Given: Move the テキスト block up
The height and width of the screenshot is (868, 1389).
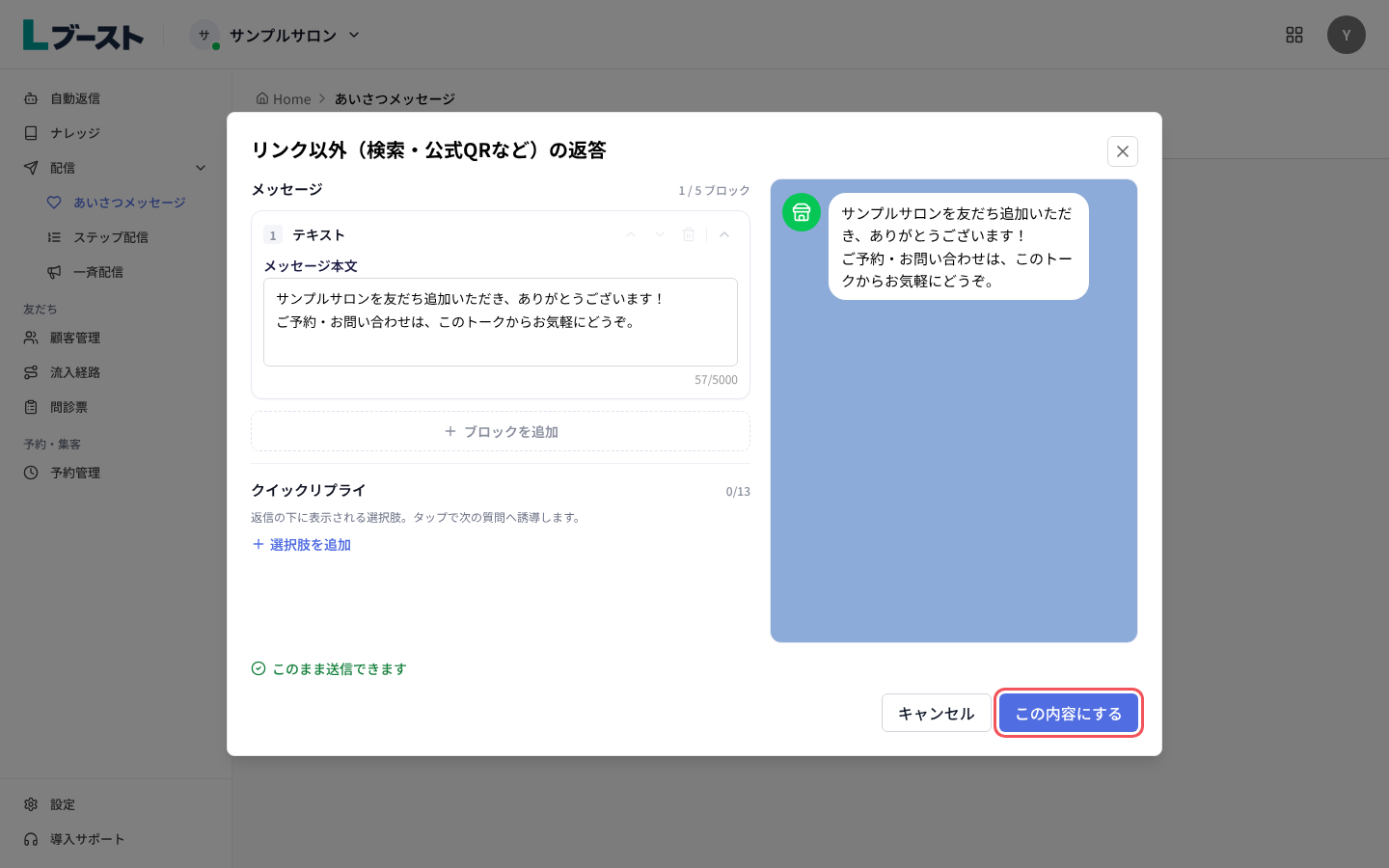Looking at the screenshot, I should pyautogui.click(x=631, y=234).
